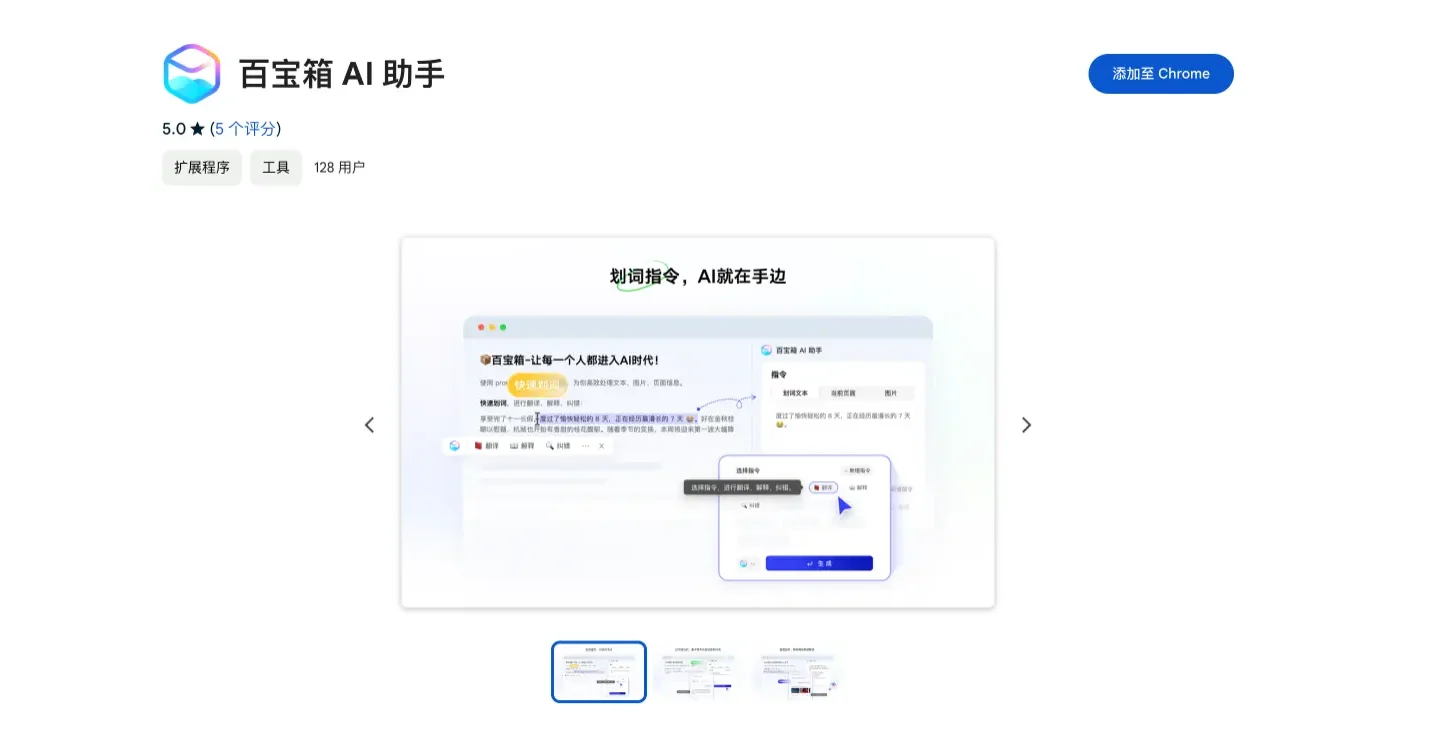The width and height of the screenshot is (1436, 745).
Task: Select the 翻译 icon in the floating toolbar
Action: [479, 445]
